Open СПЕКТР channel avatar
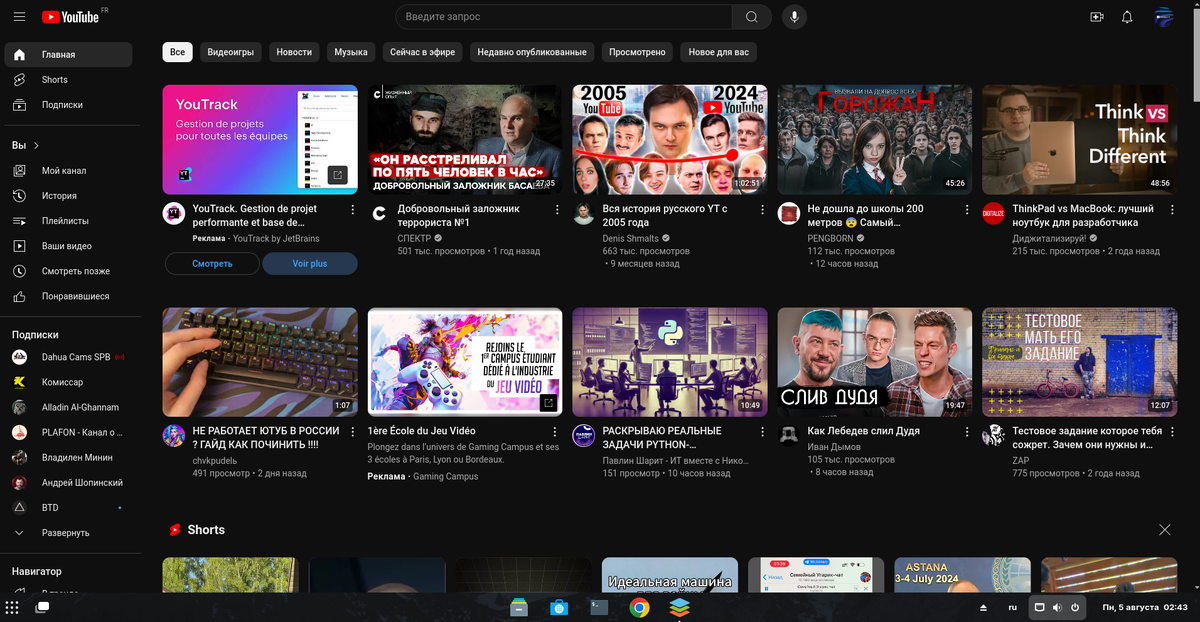 click(379, 213)
